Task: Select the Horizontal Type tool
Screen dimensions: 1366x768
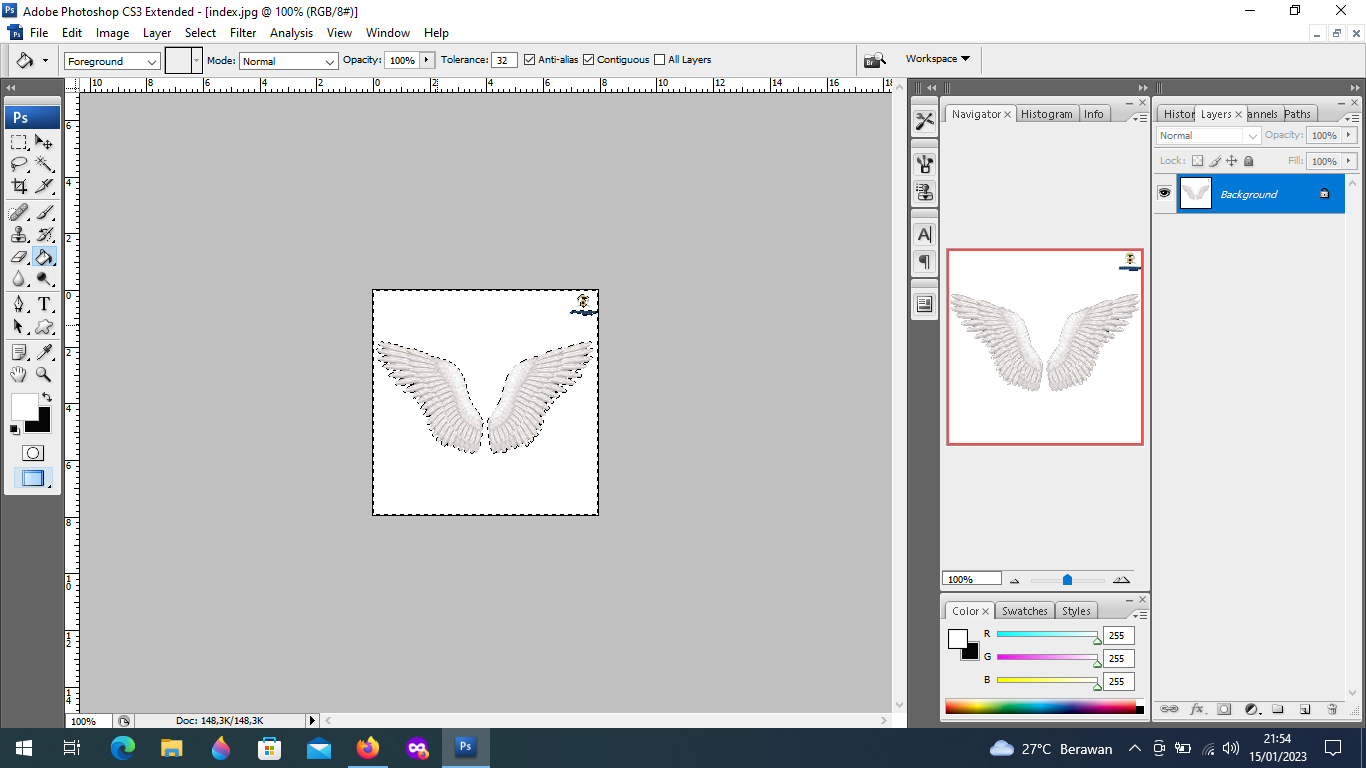Action: pos(44,304)
